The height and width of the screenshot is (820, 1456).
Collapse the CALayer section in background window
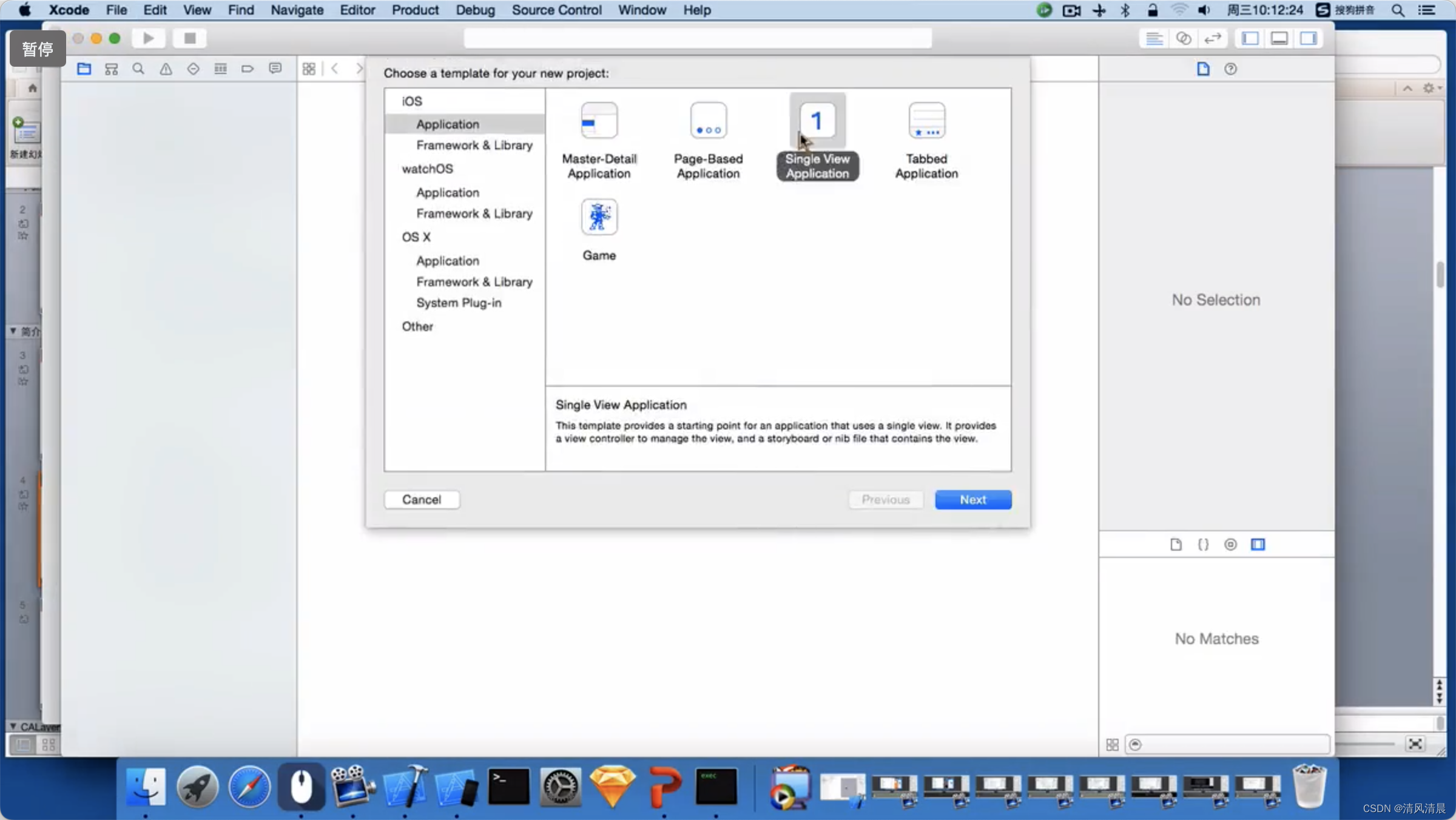point(13,726)
